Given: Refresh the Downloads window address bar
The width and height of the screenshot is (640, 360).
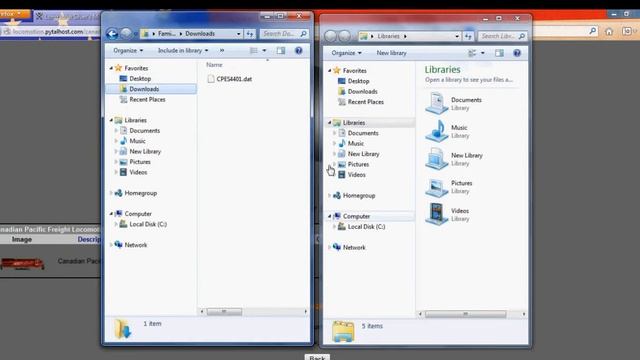Looking at the screenshot, I should [x=250, y=34].
